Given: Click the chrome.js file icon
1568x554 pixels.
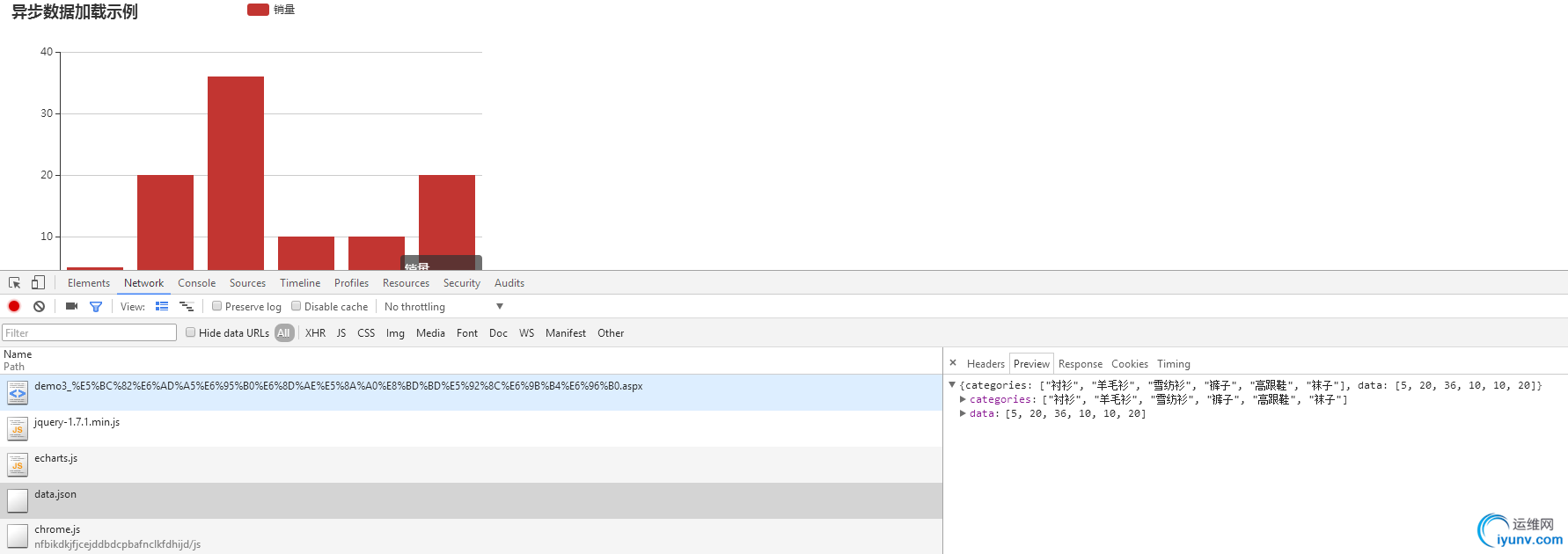Looking at the screenshot, I should pyautogui.click(x=18, y=536).
